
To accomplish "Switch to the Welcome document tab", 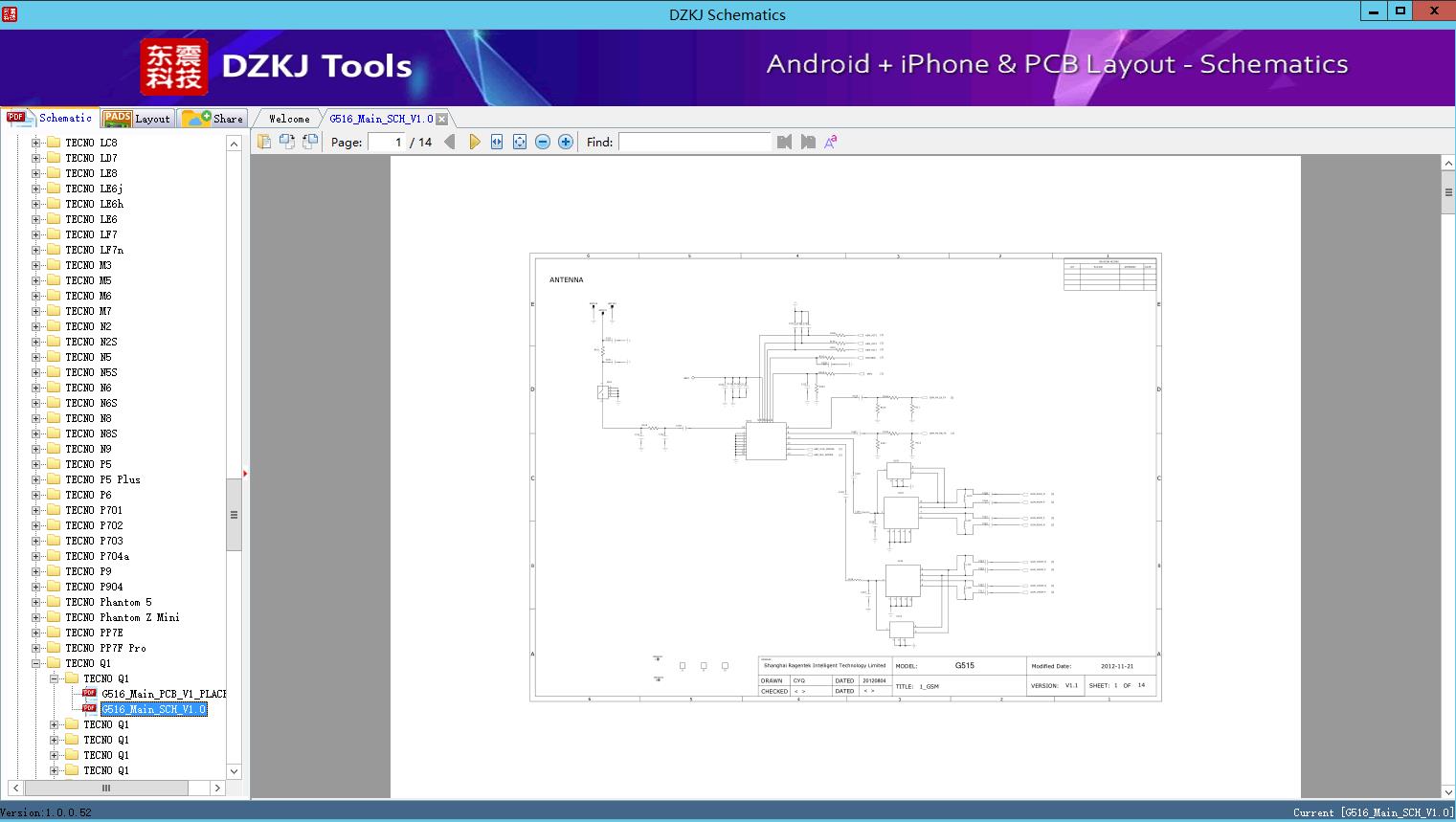I will pos(289,119).
